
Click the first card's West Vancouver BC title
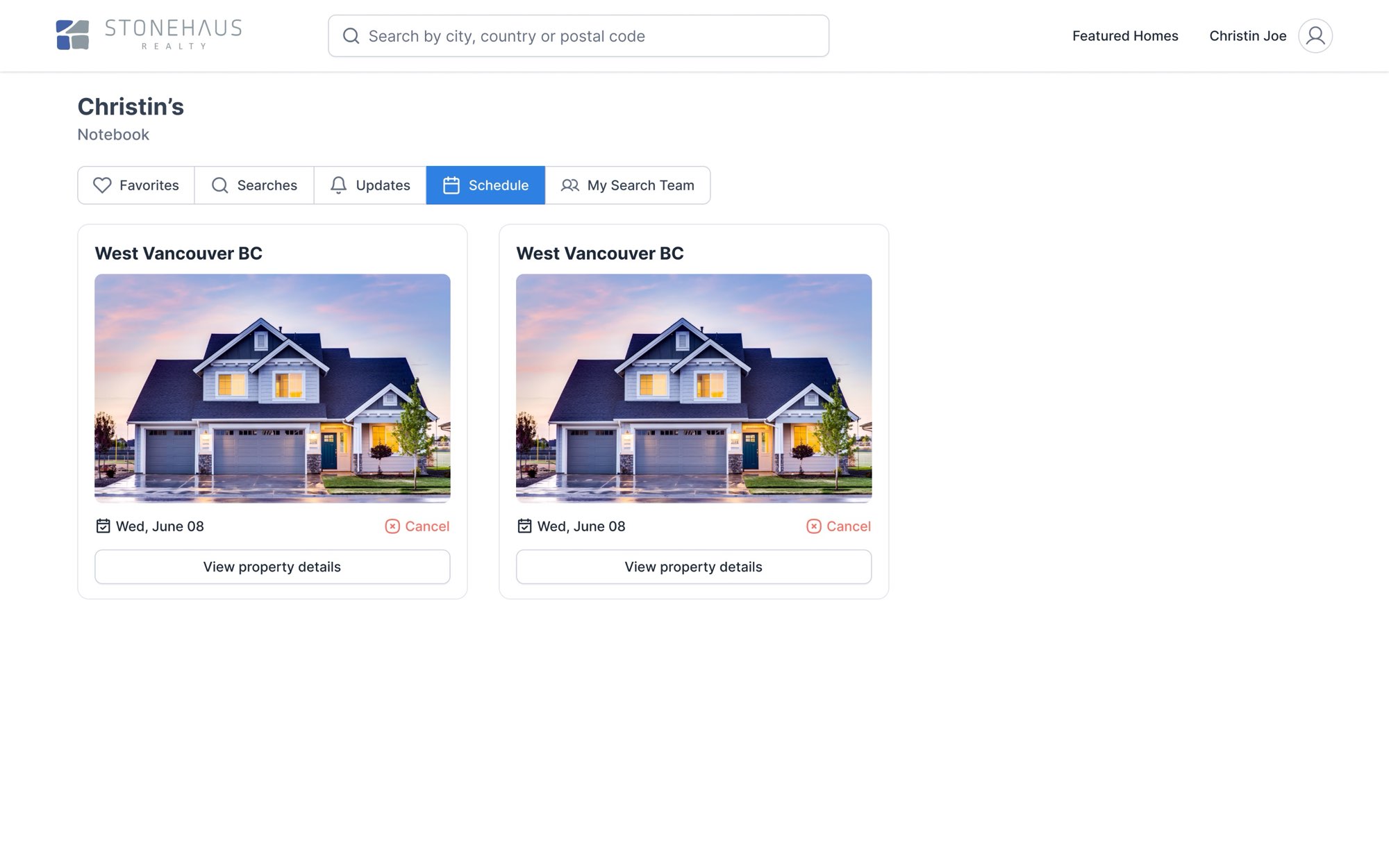point(178,253)
